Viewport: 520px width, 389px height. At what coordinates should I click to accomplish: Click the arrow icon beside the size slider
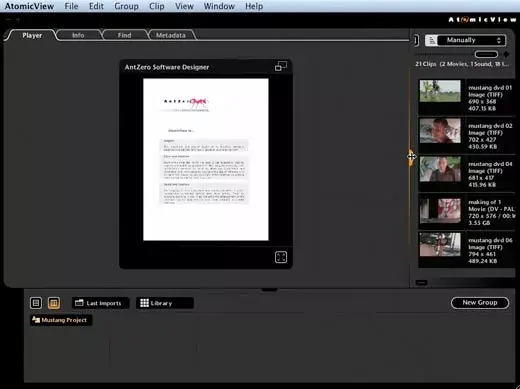point(506,54)
